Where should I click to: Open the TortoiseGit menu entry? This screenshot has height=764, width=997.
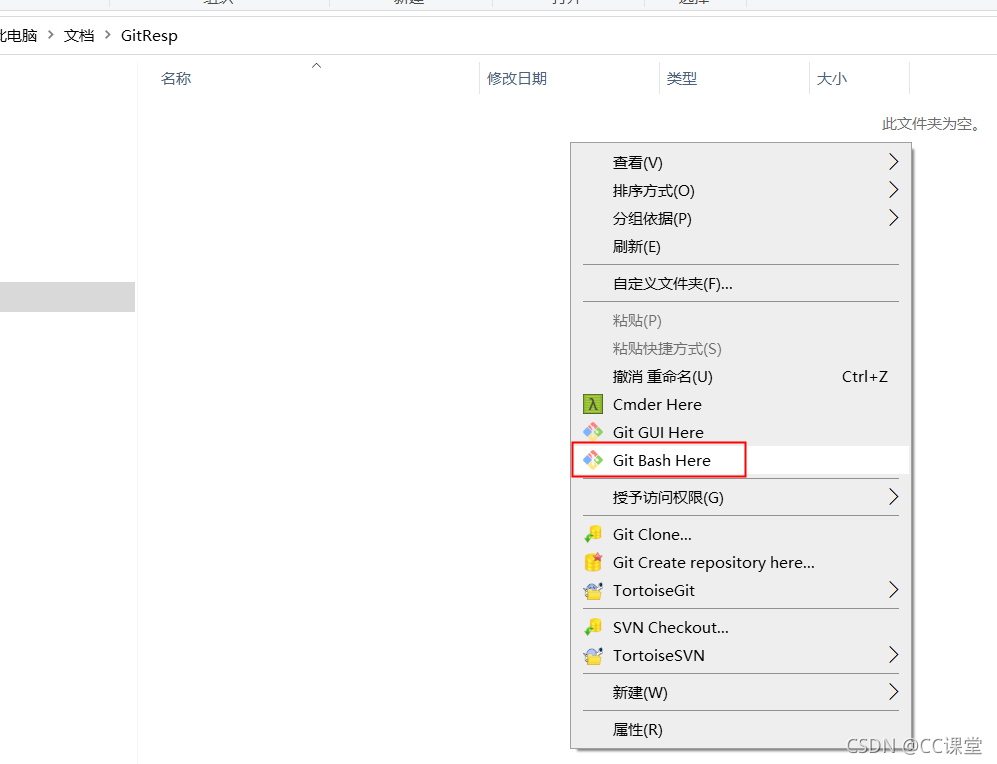pos(741,590)
